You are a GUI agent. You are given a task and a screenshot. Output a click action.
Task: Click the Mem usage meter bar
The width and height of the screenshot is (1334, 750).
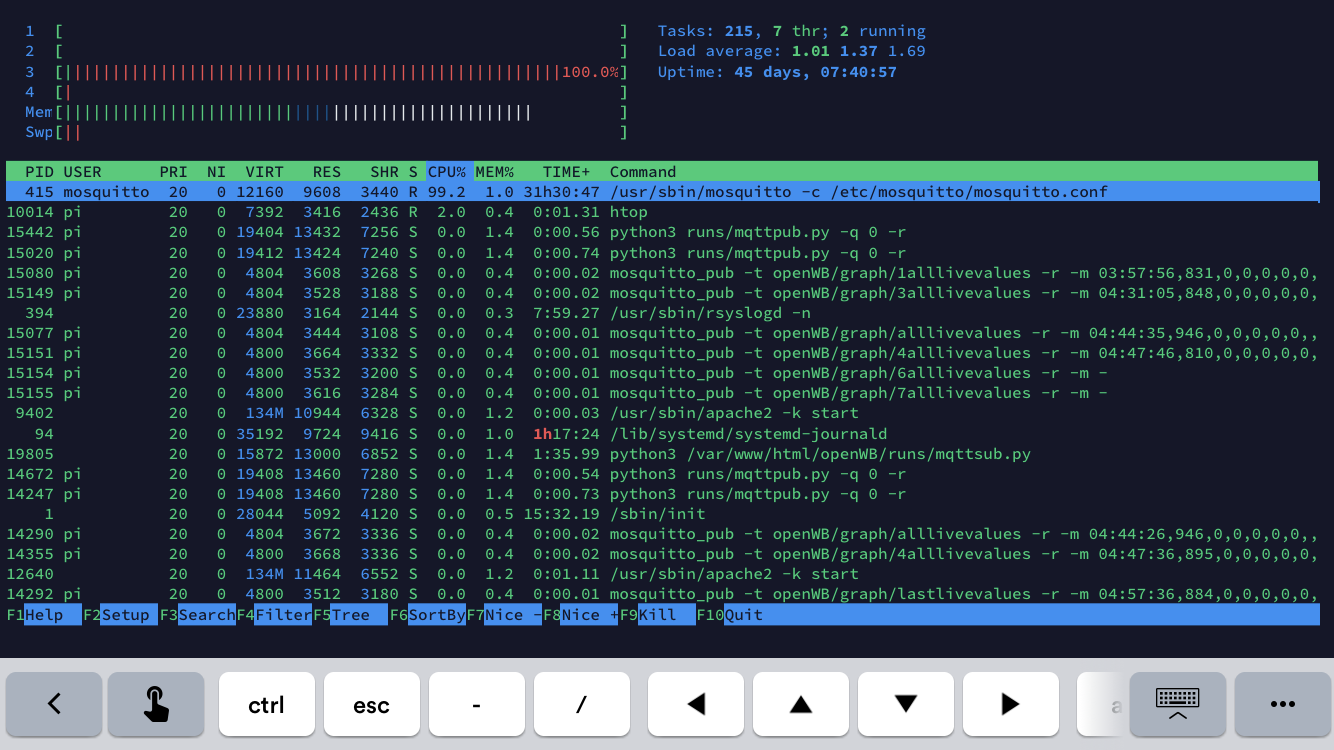[342, 112]
